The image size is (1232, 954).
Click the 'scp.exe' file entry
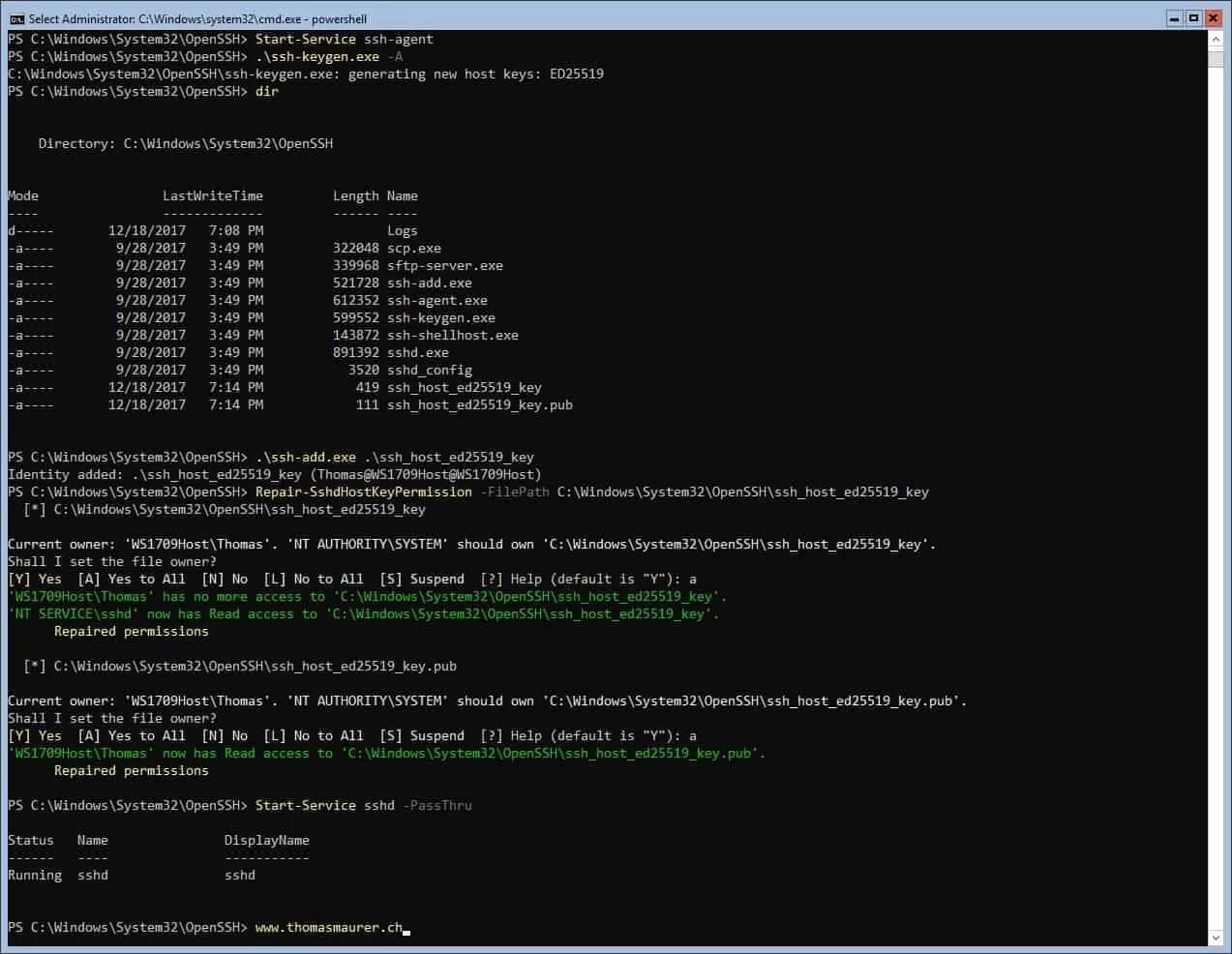pos(414,249)
